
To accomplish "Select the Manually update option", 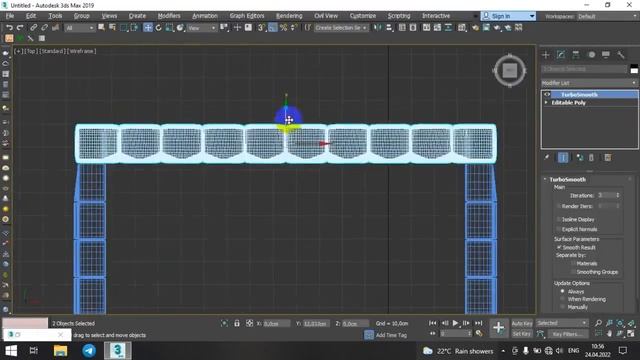I will [x=562, y=307].
